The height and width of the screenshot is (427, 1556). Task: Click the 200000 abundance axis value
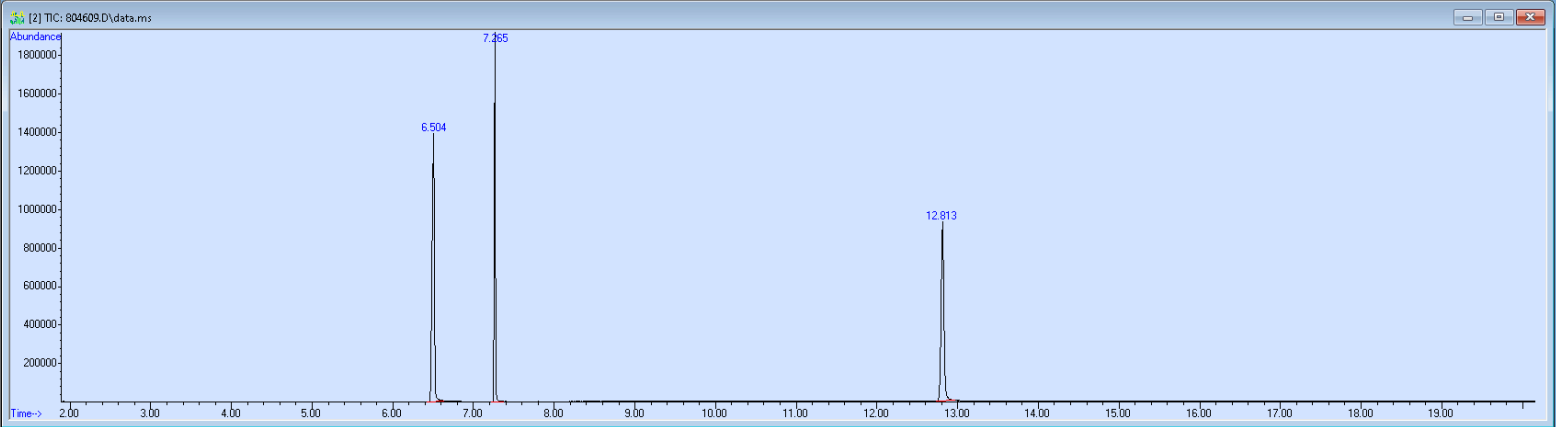(x=40, y=363)
